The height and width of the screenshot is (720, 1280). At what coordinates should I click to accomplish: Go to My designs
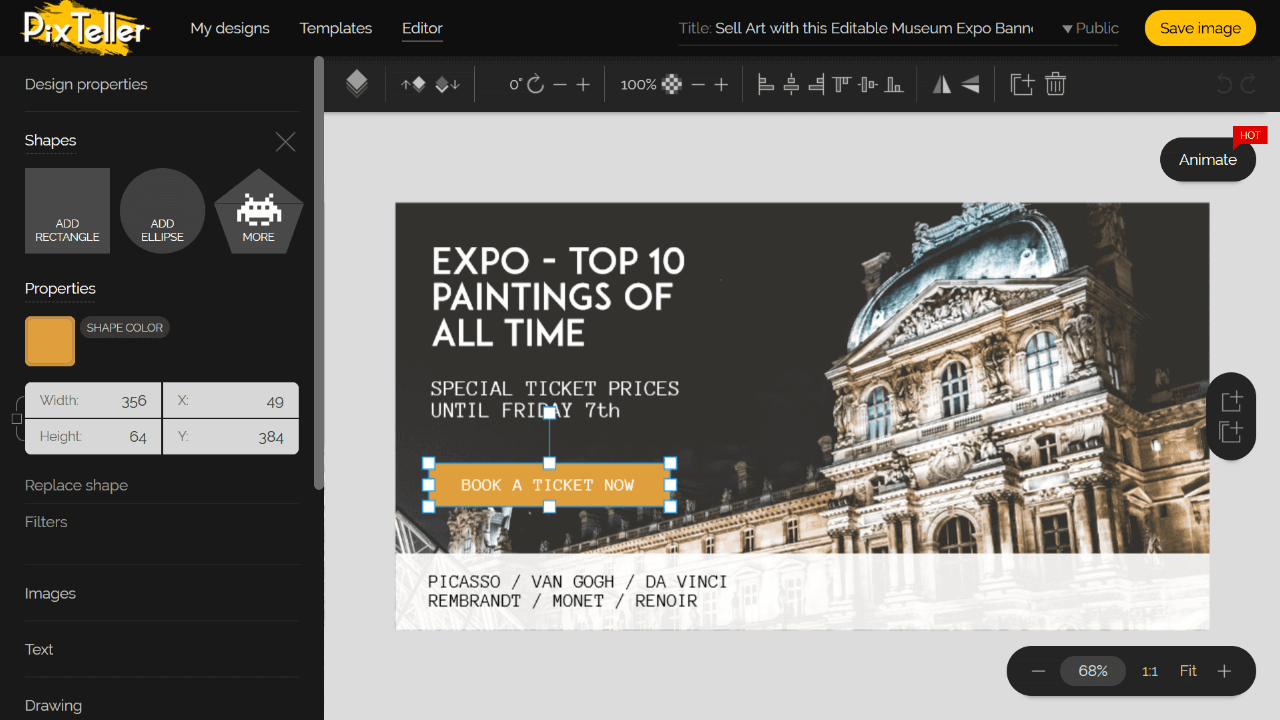tap(230, 28)
